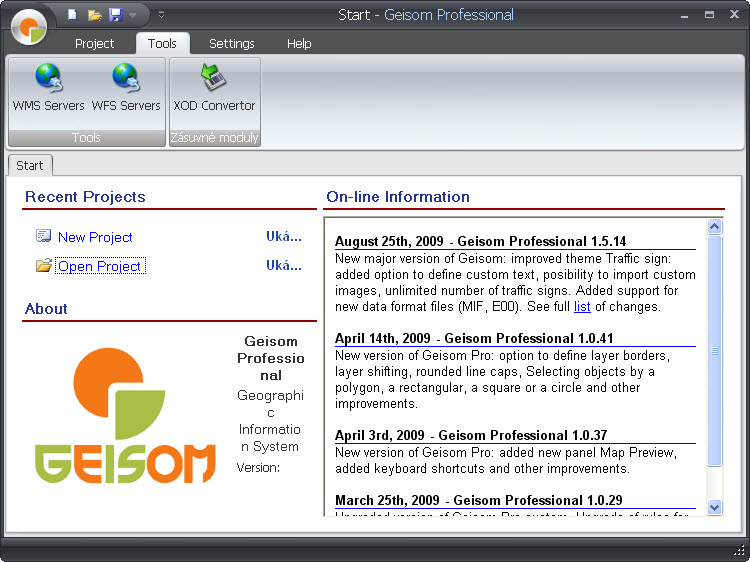Follow the 'list' of changes hyperlink
Viewport: 750px width, 562px height.
pos(582,307)
